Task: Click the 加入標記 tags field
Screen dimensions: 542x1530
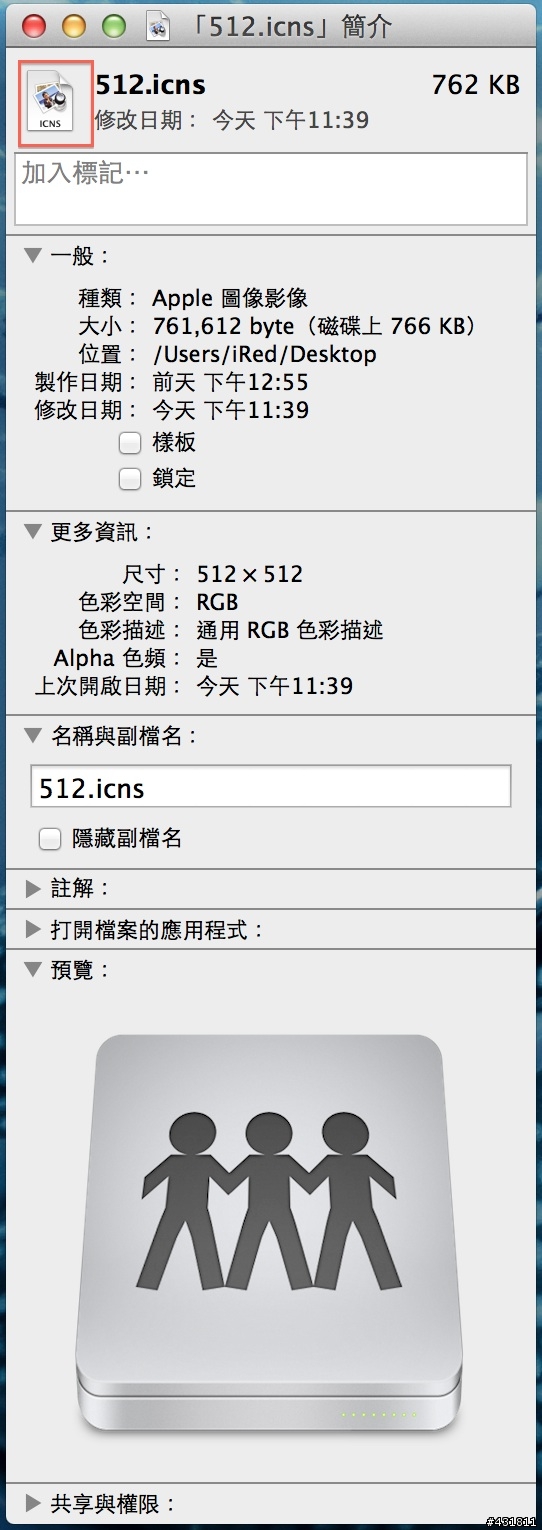Action: point(271,189)
